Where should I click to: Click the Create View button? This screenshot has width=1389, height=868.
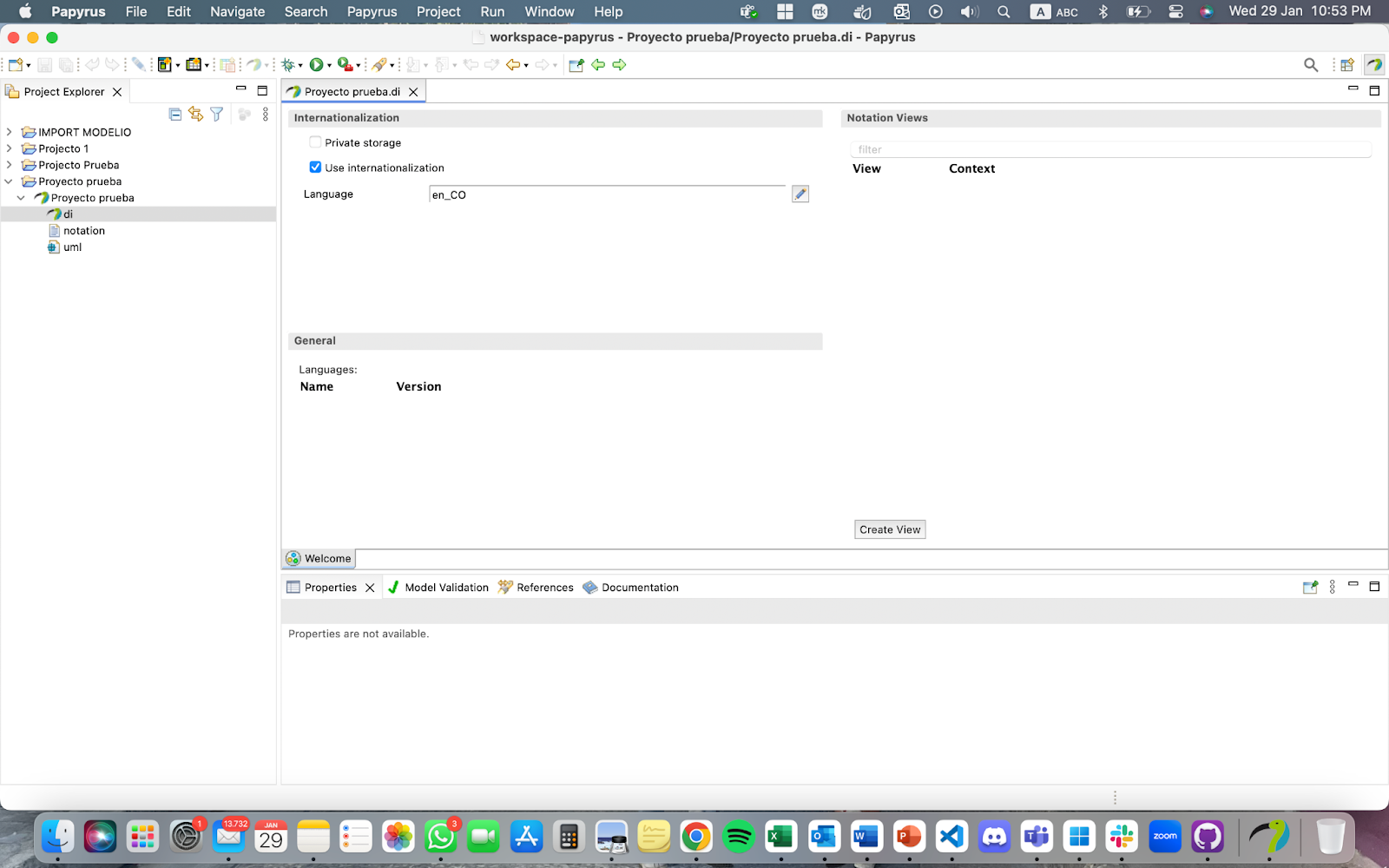(x=890, y=529)
